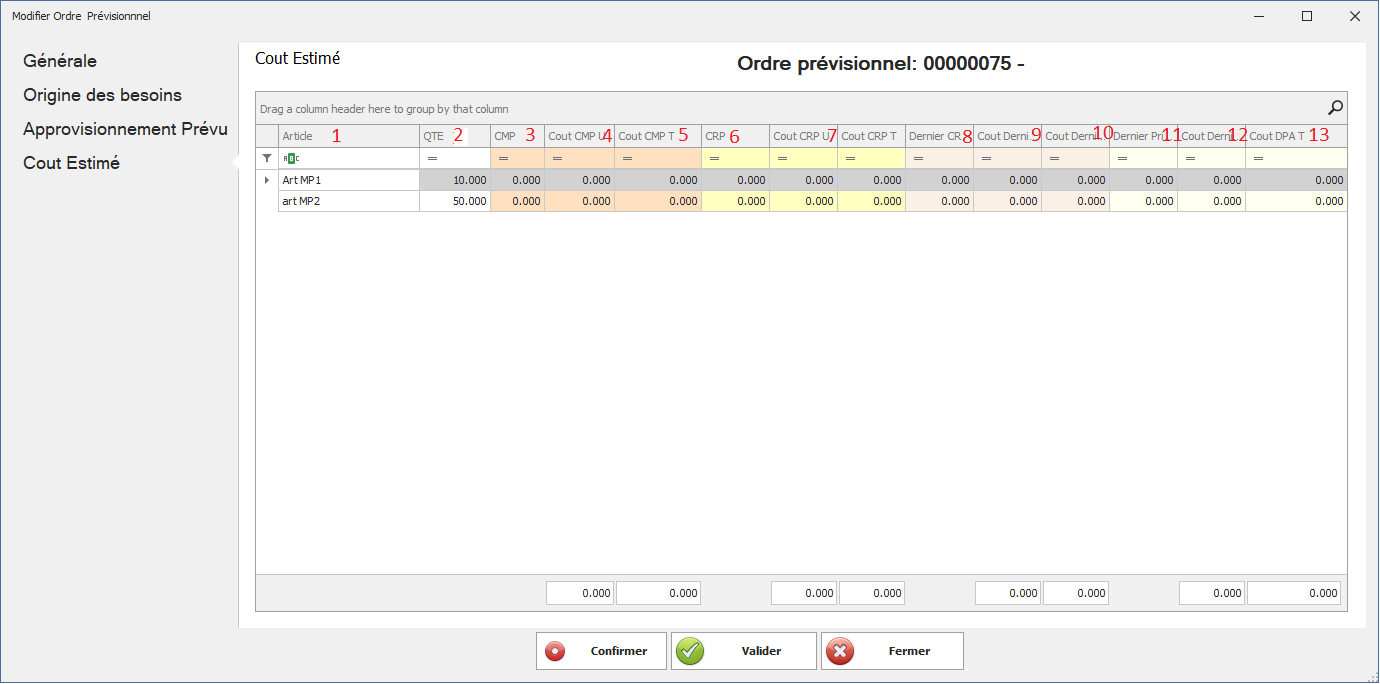Click equals filter operator under CRP column
Viewport: 1380px width, 684px height.
(714, 158)
